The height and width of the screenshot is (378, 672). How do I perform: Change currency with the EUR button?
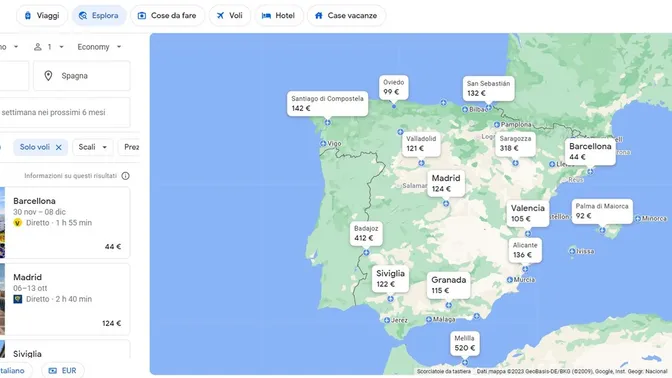pyautogui.click(x=63, y=371)
